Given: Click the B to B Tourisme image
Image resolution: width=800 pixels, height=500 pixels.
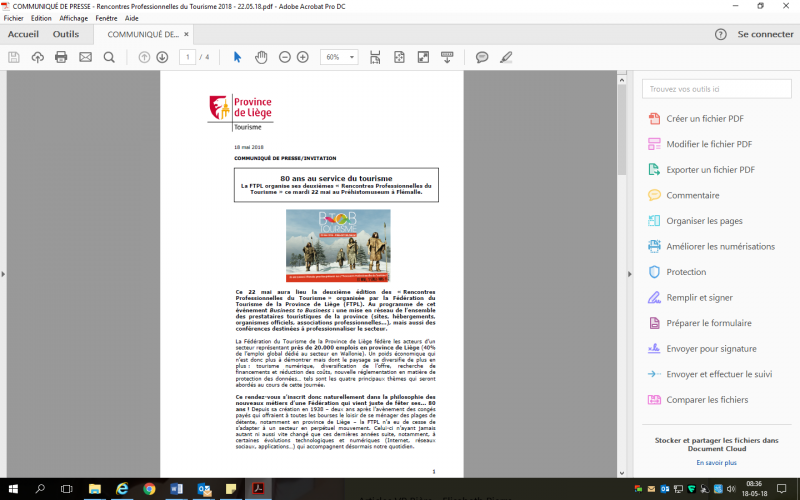Looking at the screenshot, I should coord(338,245).
